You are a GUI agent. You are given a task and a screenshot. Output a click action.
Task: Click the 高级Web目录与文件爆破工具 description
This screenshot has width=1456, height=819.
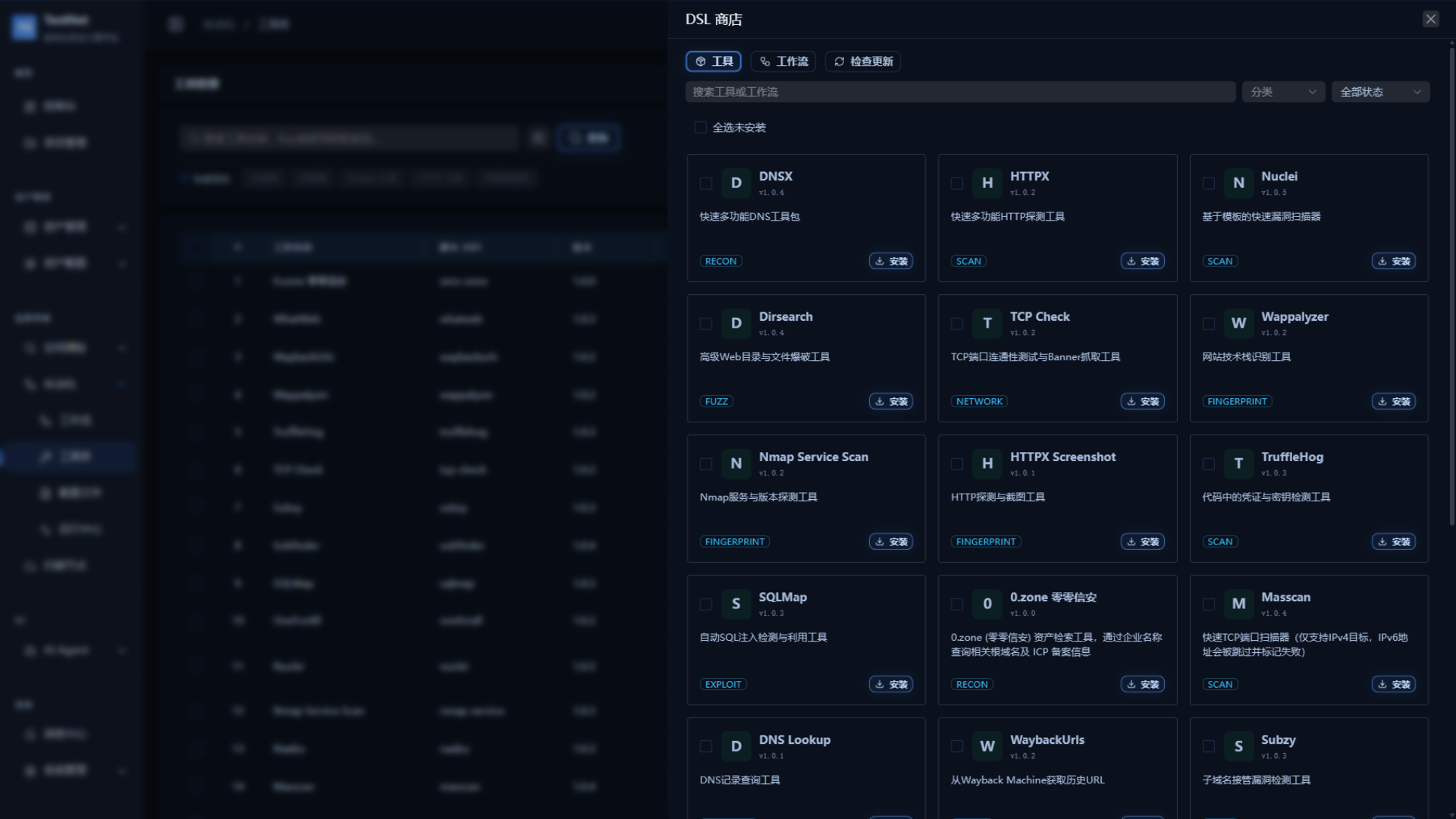coord(764,357)
